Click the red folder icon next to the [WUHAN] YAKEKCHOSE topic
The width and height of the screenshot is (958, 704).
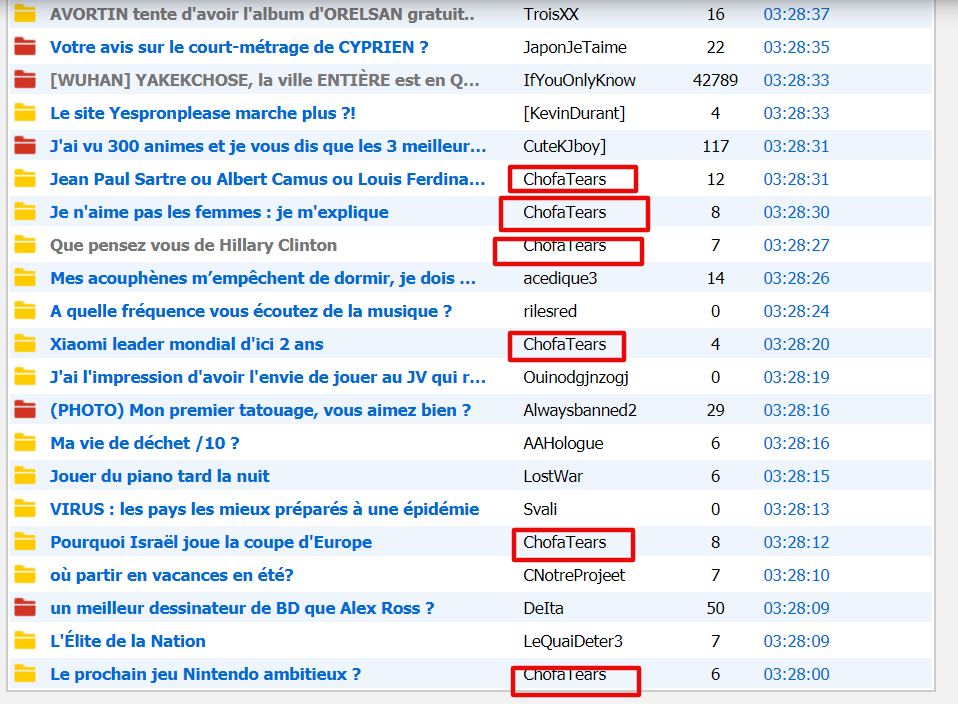(x=25, y=80)
